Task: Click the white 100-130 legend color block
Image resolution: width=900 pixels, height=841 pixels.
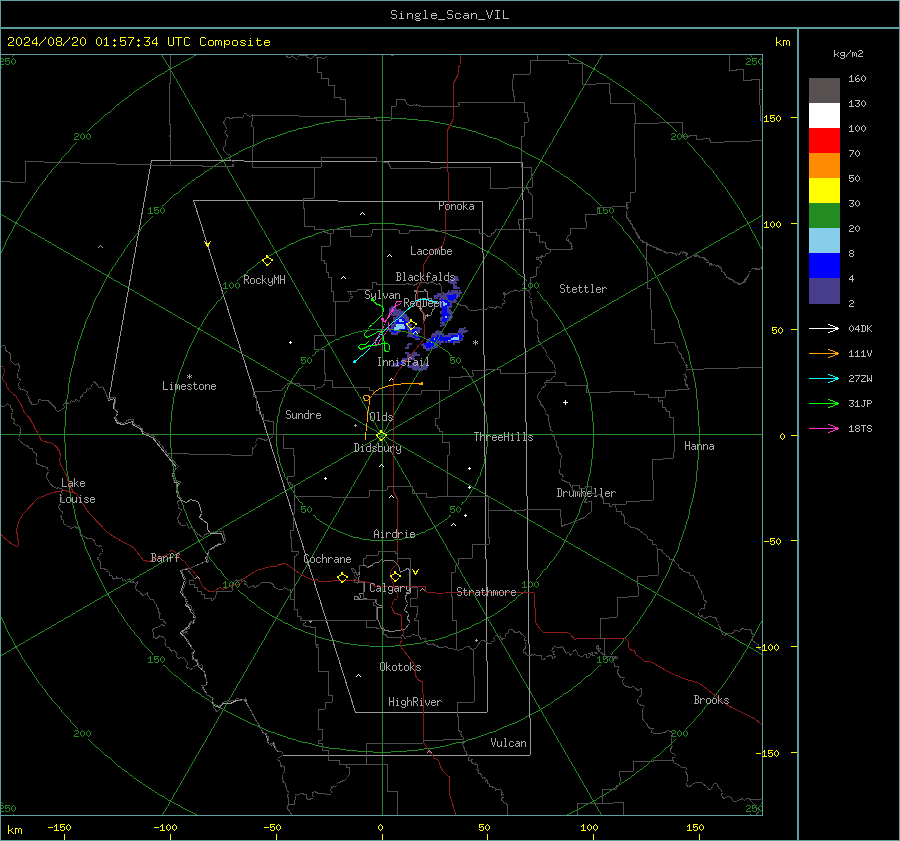Action: (x=824, y=116)
